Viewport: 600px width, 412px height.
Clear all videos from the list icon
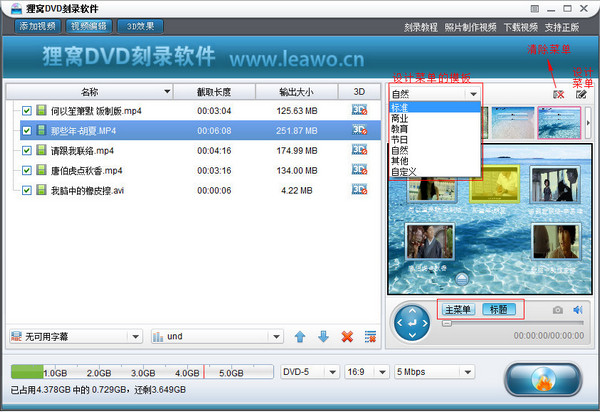pos(370,337)
